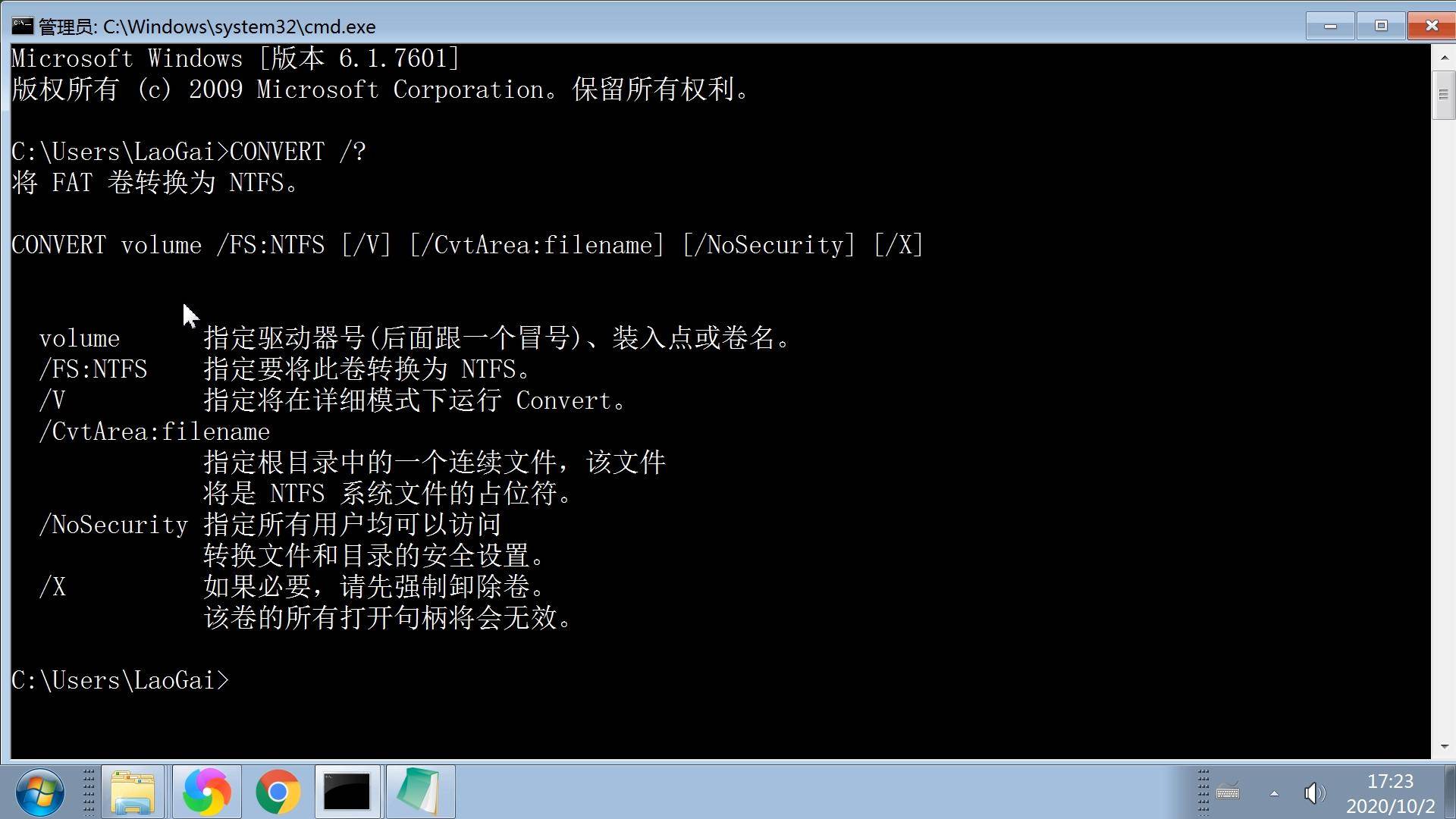The image size is (1456, 819).
Task: Open system volume control
Action: (x=1311, y=791)
